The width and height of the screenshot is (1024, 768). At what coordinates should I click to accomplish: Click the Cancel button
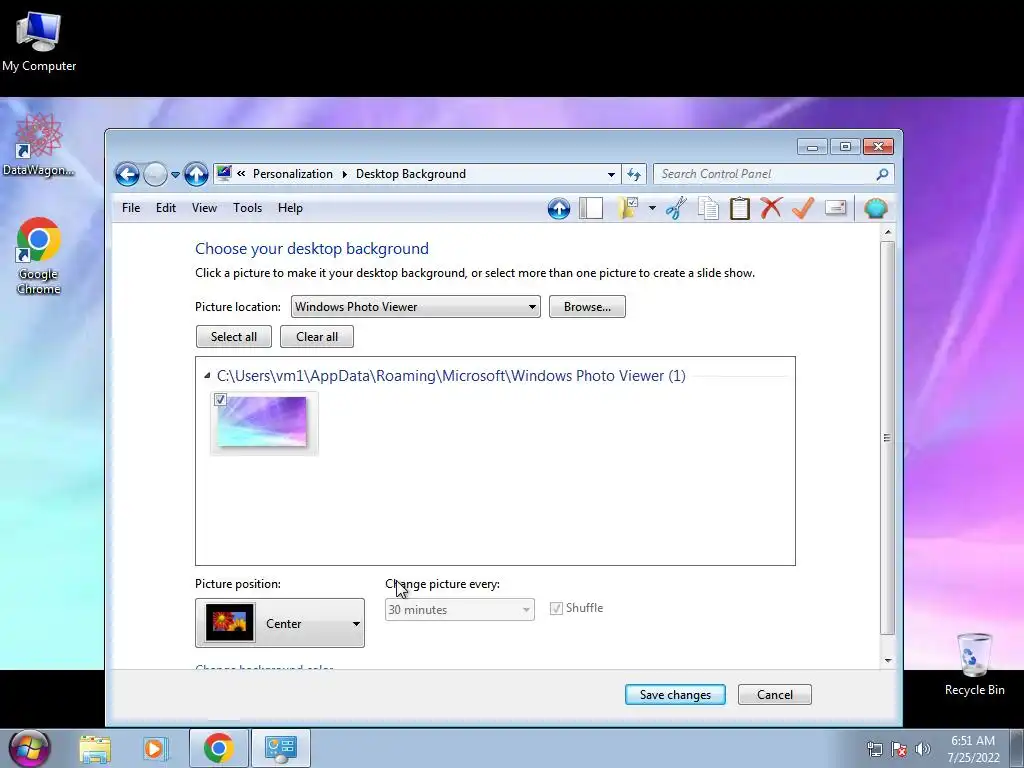[x=775, y=694]
